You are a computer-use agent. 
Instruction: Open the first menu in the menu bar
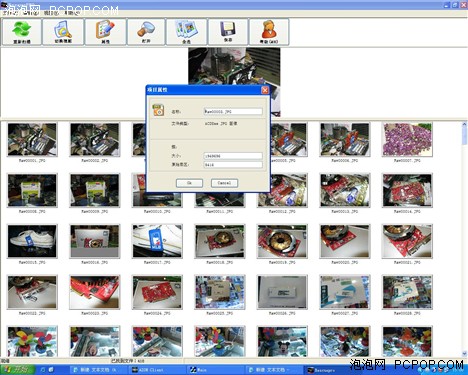[10, 13]
